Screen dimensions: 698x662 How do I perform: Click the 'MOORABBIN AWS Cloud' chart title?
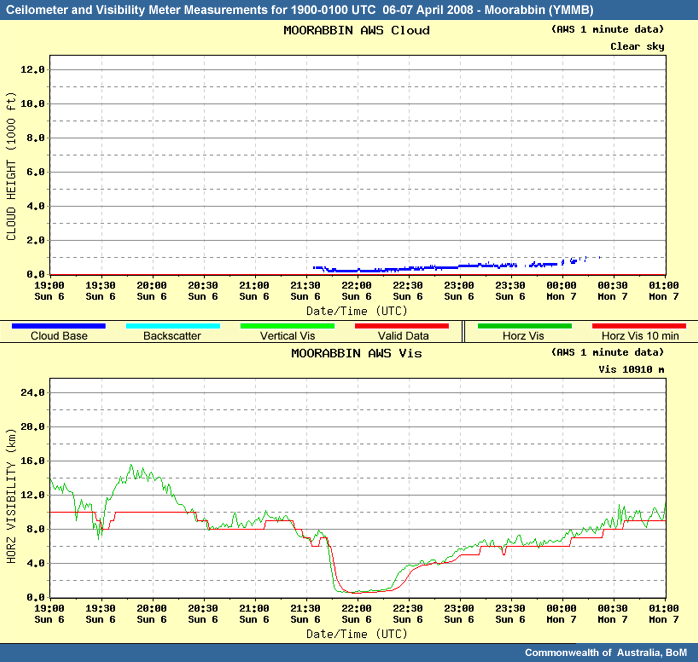357,30
